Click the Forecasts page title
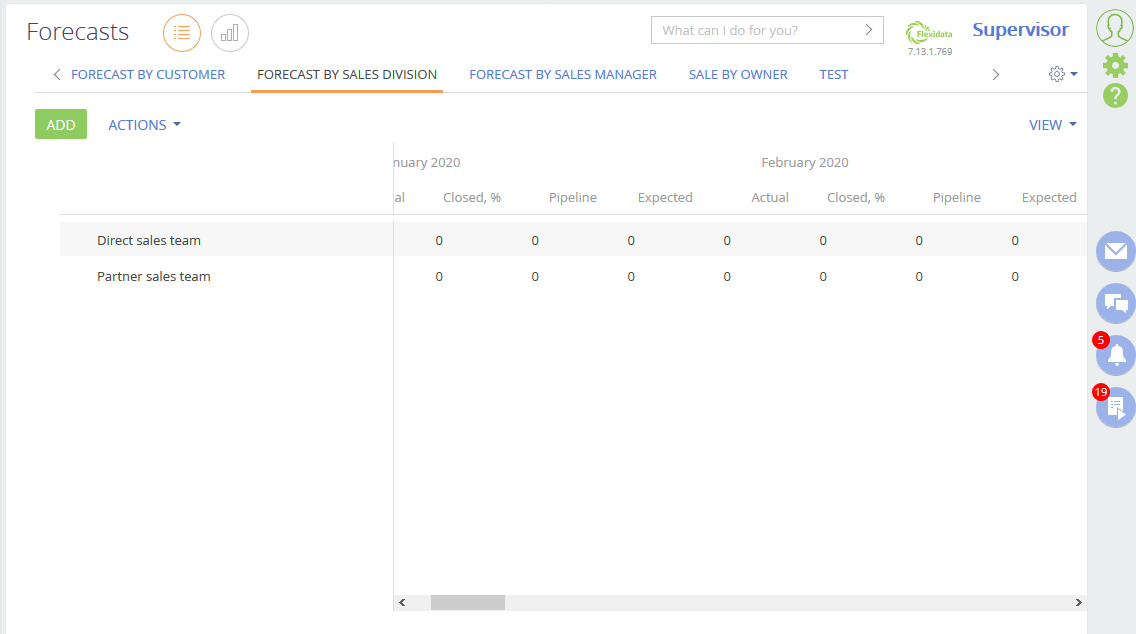Screen dimensions: 1136x634 coord(78,32)
